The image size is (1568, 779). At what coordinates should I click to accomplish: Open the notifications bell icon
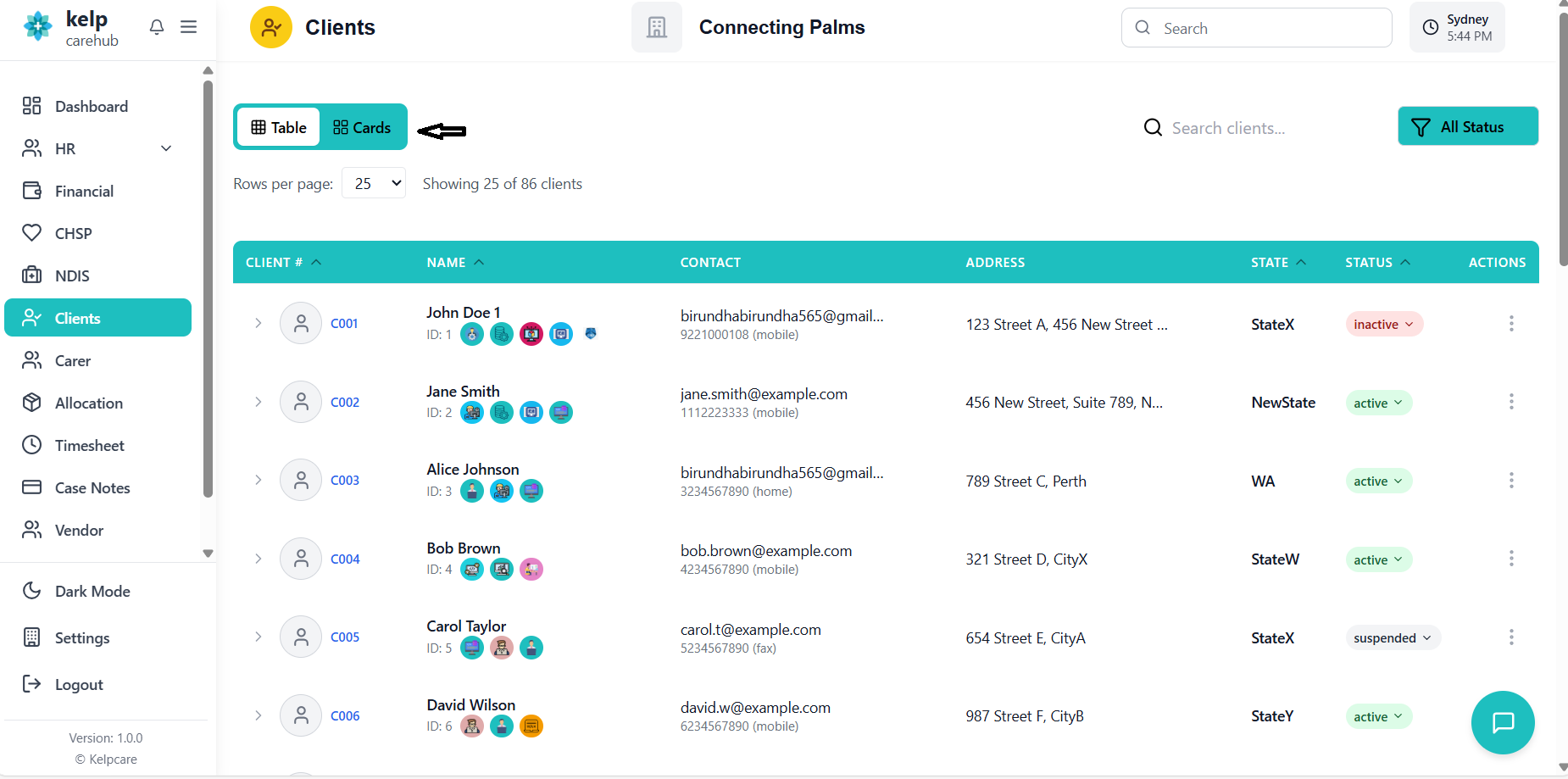(157, 27)
